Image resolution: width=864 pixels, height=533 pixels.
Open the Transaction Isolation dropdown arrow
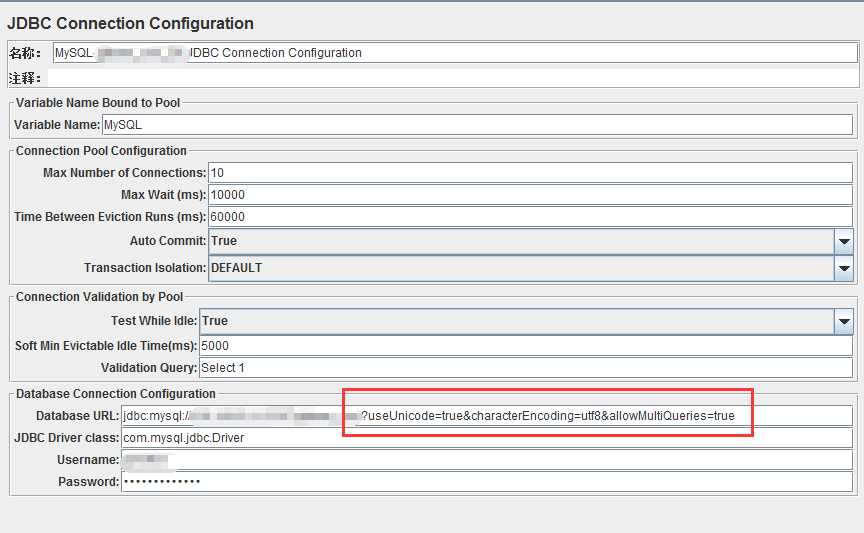844,268
